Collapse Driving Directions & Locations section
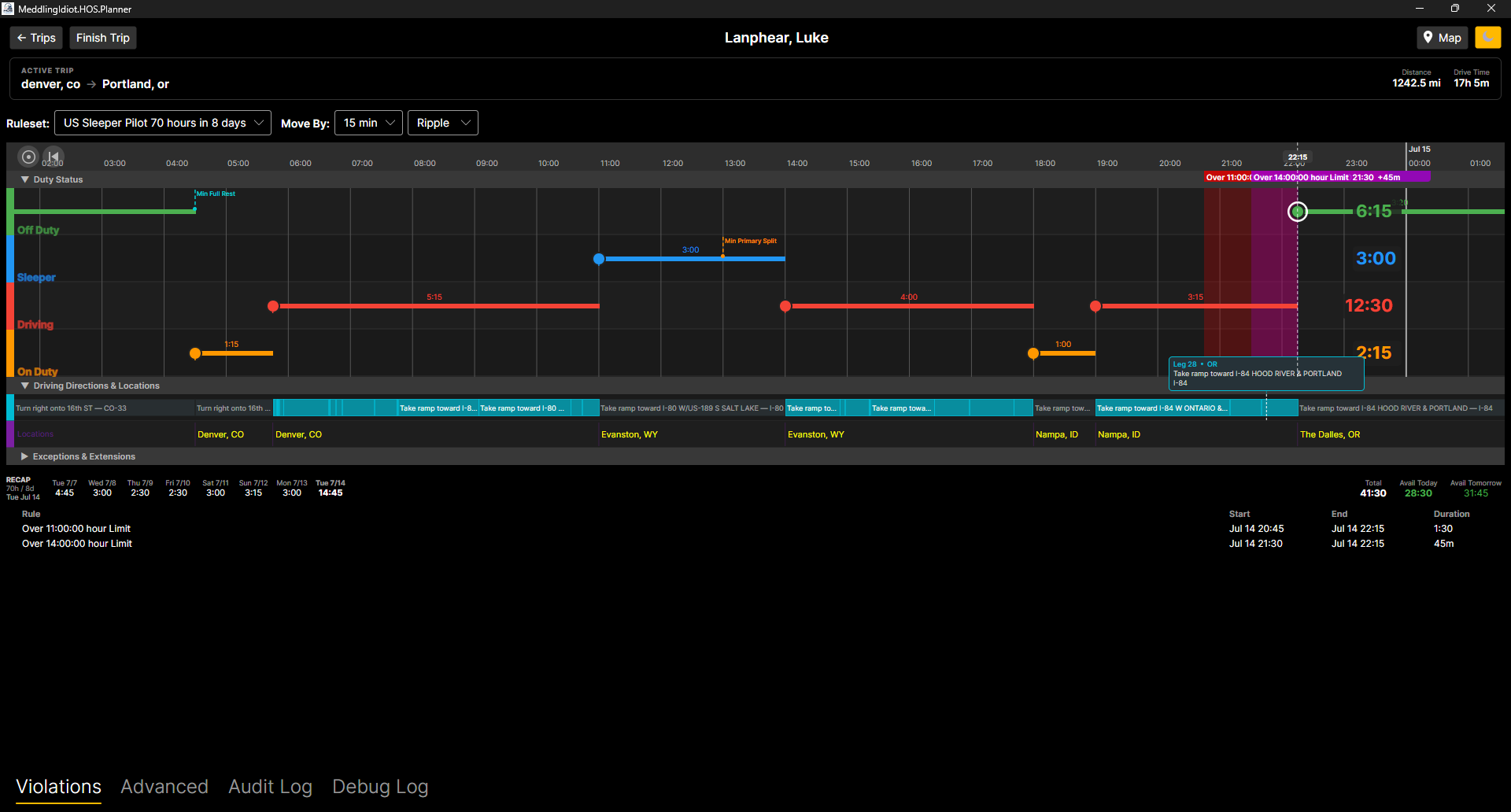Image resolution: width=1511 pixels, height=812 pixels. pyautogui.click(x=25, y=386)
